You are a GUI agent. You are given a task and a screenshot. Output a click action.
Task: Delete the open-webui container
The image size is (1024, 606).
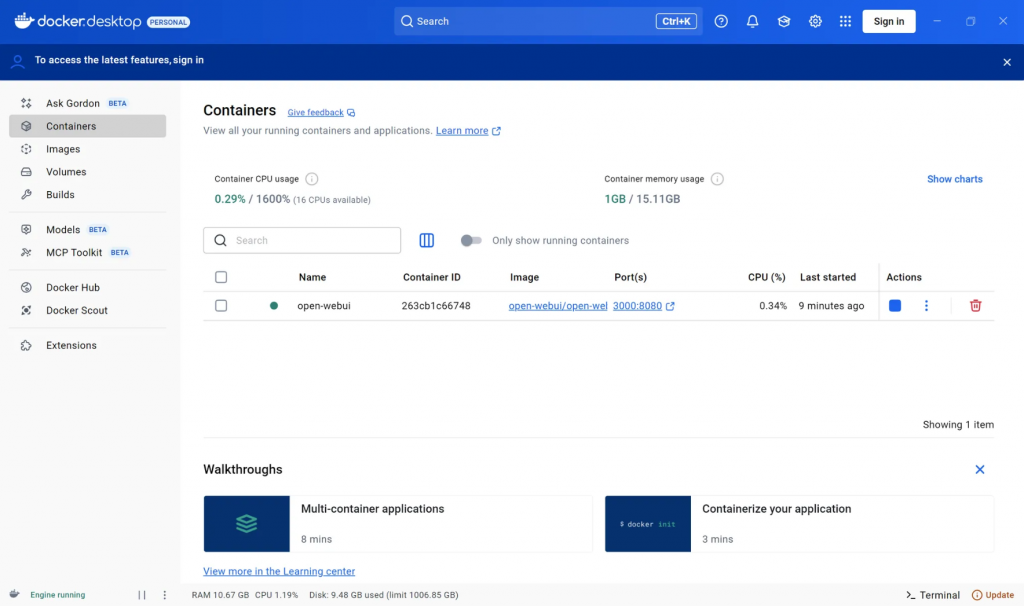coord(975,306)
